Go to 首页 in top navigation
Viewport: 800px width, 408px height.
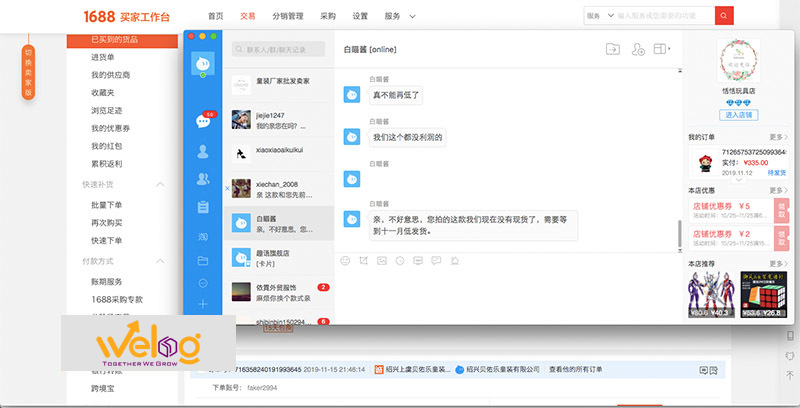click(x=215, y=16)
